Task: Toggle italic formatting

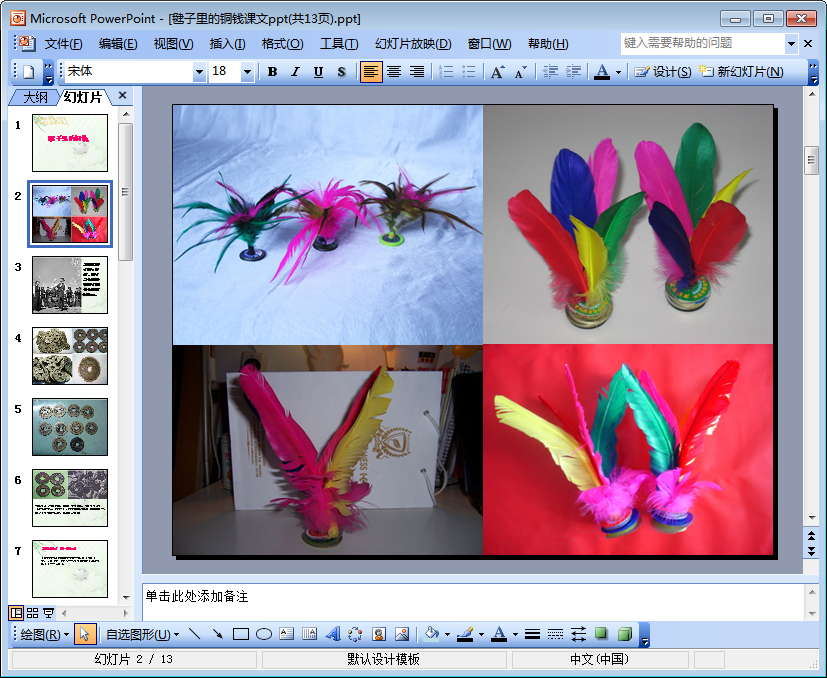Action: point(295,72)
